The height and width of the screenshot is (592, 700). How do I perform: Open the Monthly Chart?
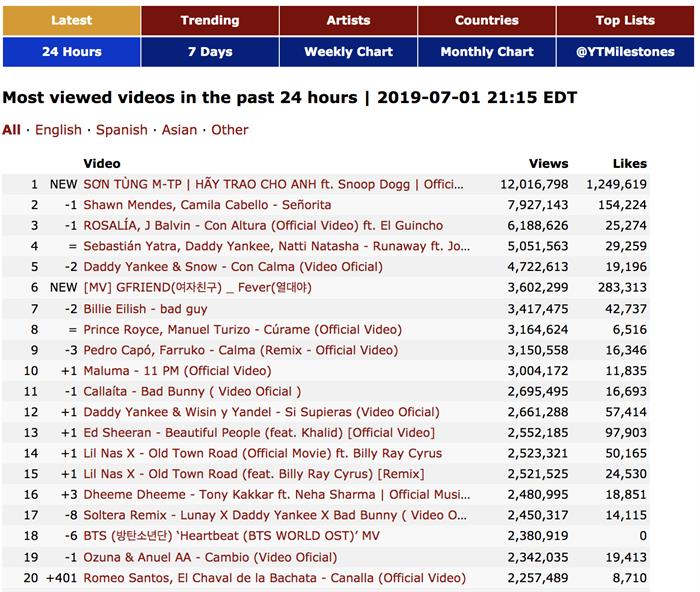pyautogui.click(x=486, y=52)
